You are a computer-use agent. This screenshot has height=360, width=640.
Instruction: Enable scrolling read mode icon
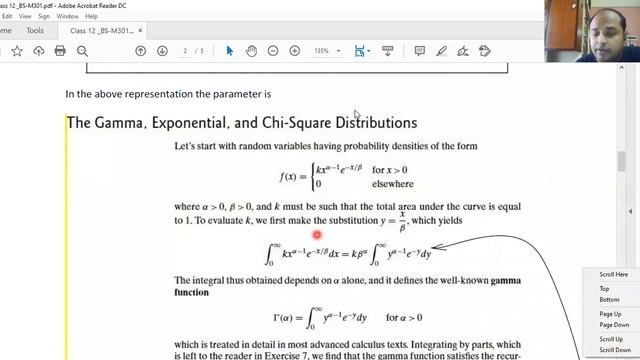click(x=387, y=51)
